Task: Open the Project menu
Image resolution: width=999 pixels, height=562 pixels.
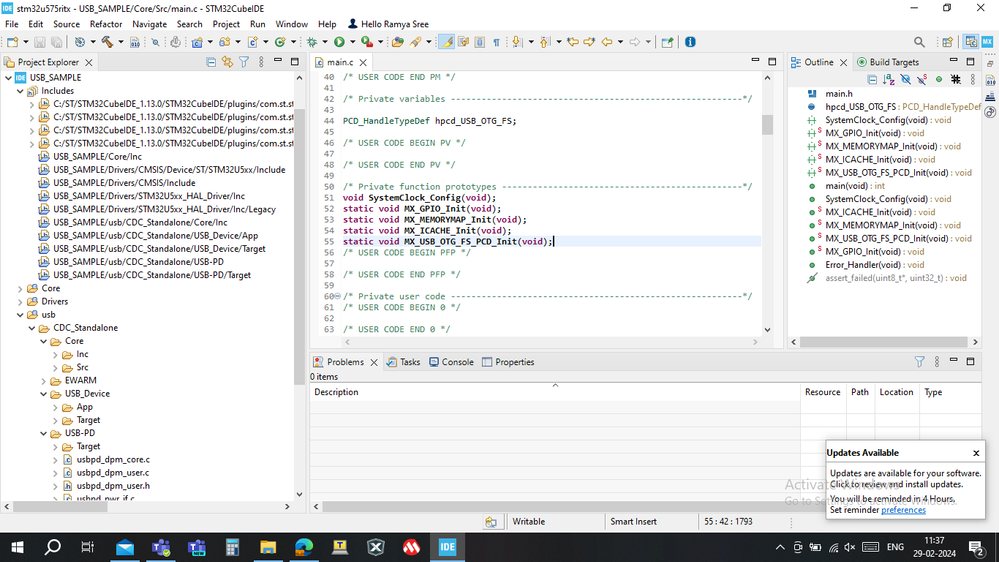Action: [x=226, y=24]
